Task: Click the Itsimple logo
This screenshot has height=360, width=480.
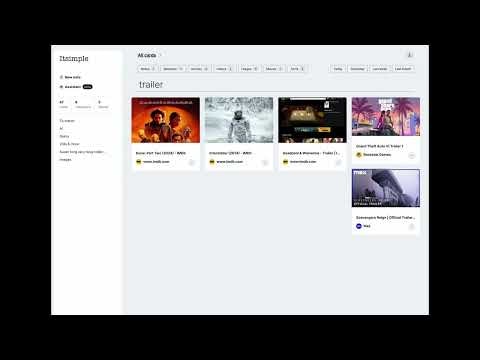Action: click(74, 58)
